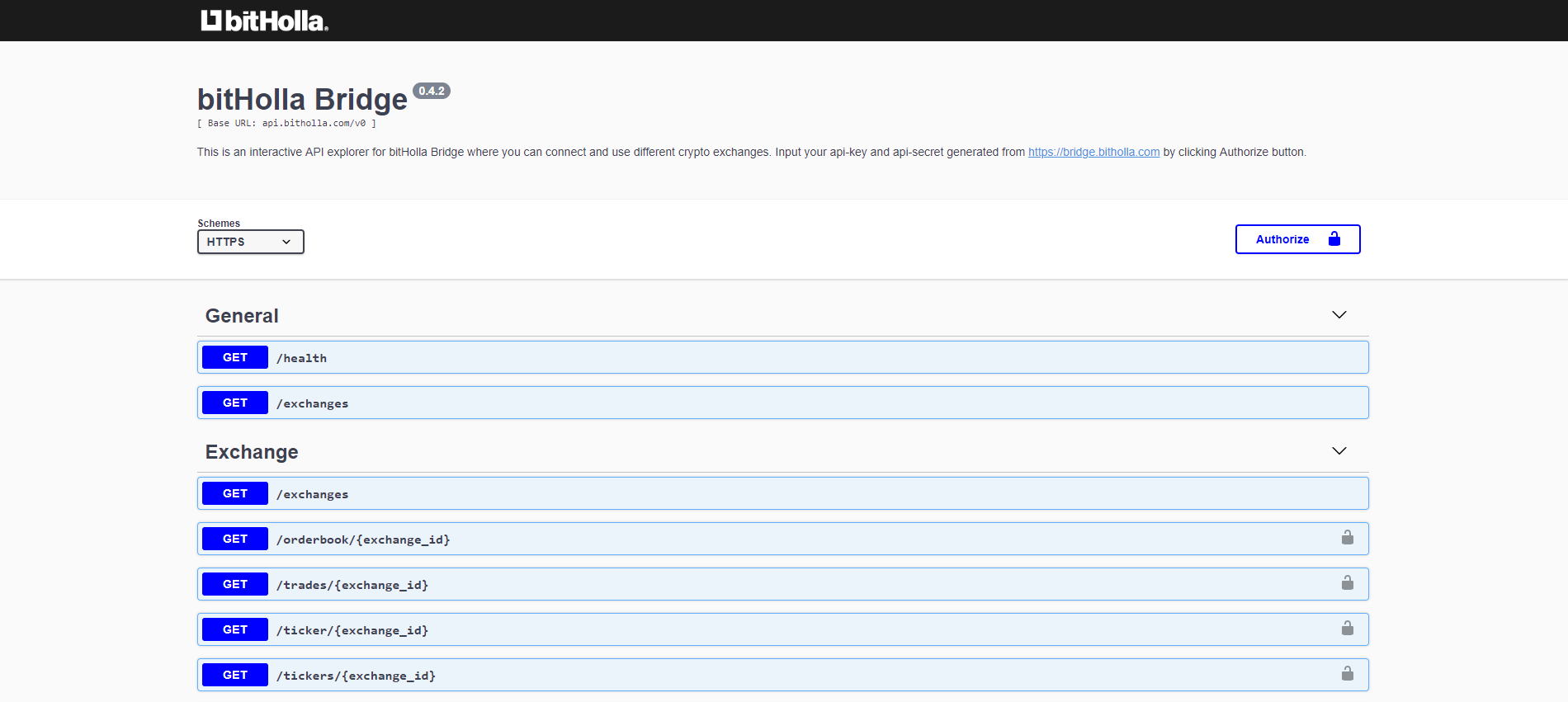Expand GET /exchanges under Exchange

coord(782,493)
